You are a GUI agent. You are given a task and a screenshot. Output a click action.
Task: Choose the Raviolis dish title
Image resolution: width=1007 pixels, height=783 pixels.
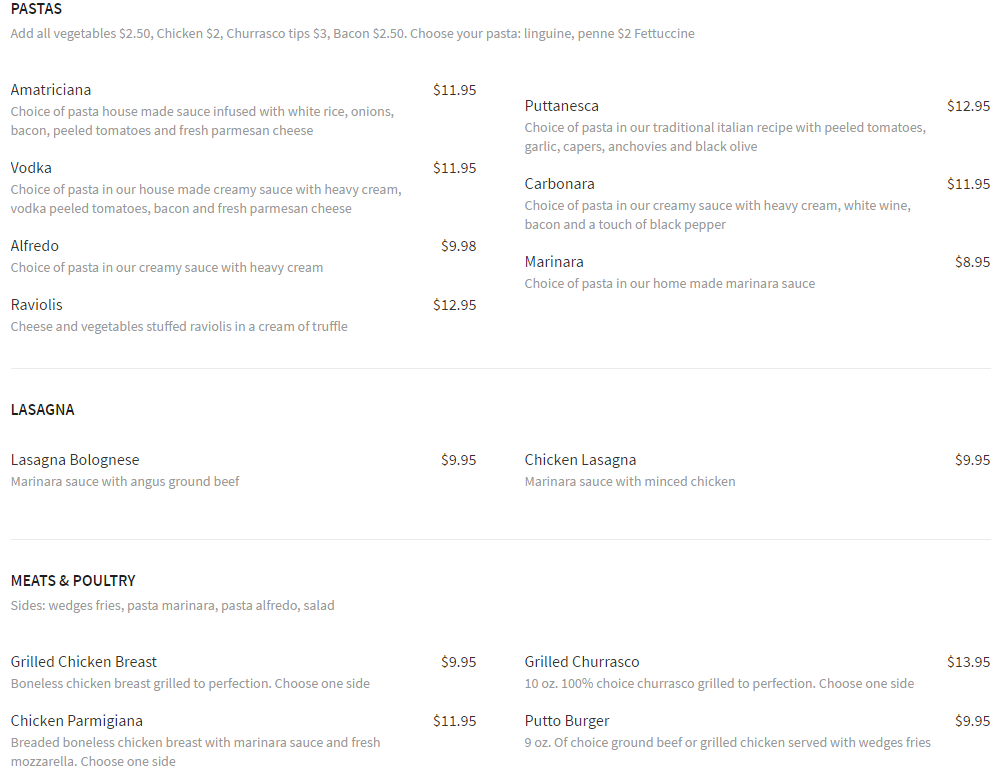tap(37, 305)
